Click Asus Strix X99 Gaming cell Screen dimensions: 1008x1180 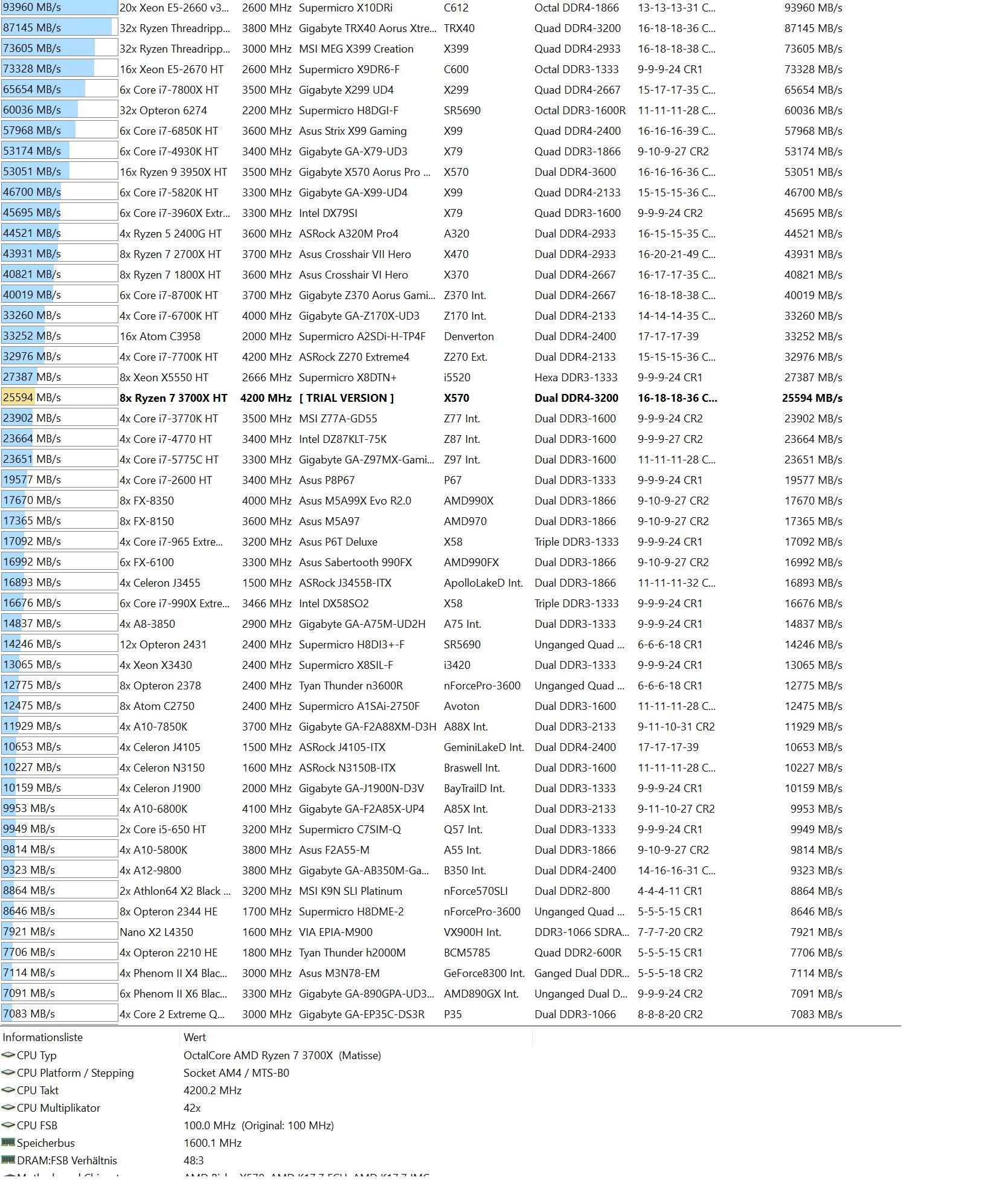pos(353,131)
